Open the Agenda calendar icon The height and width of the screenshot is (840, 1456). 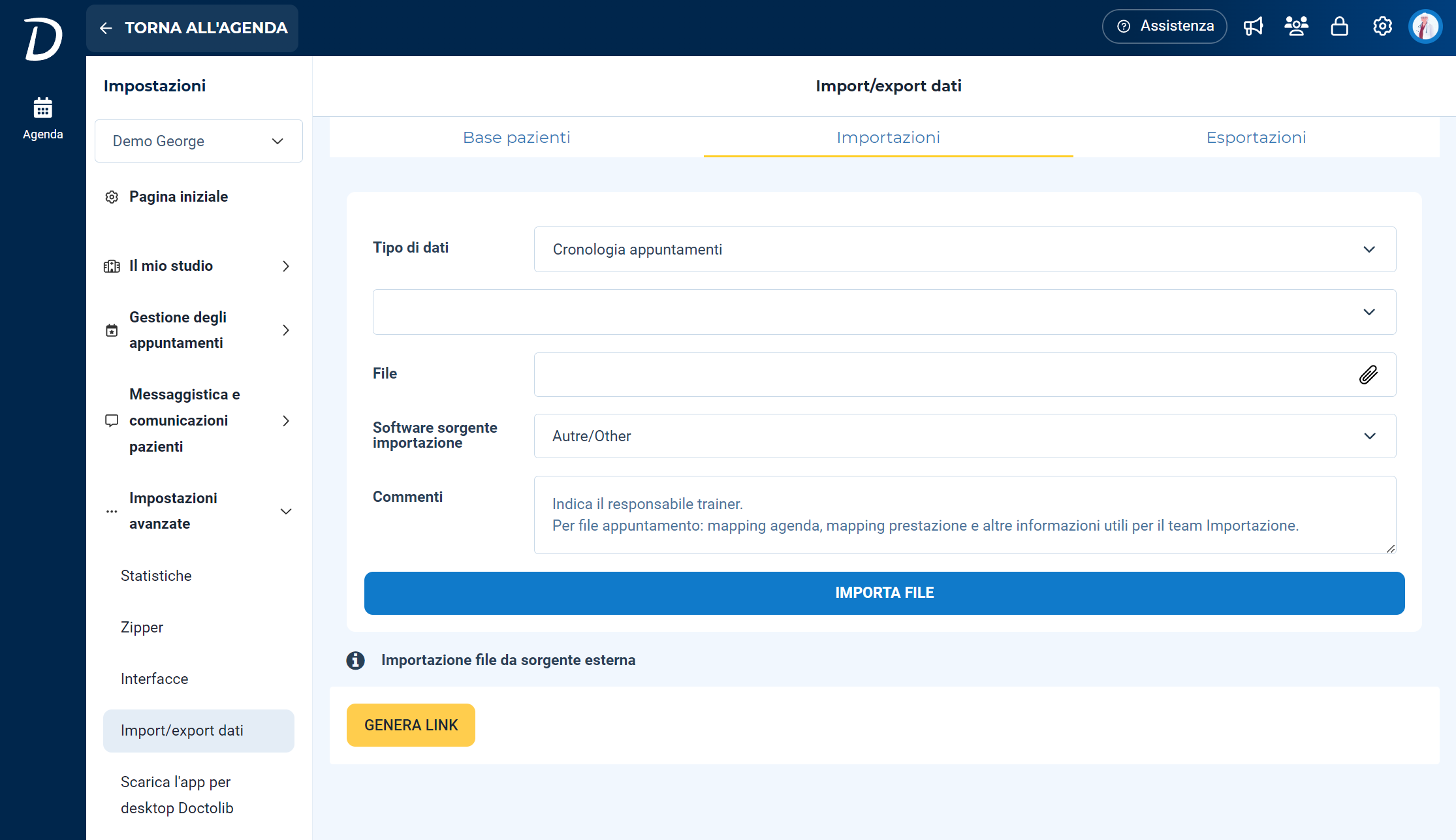coord(43,108)
